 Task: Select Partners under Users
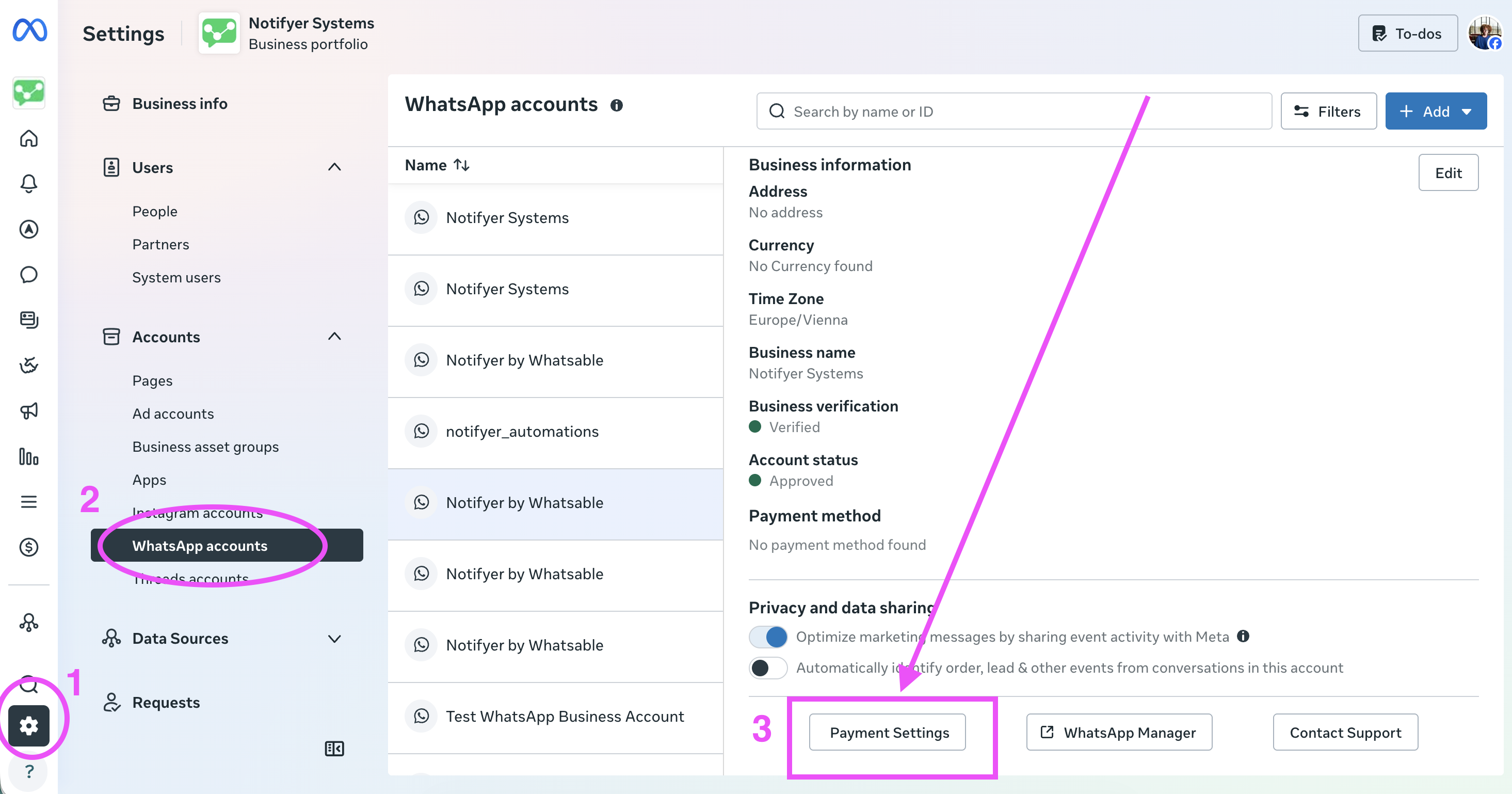[x=161, y=244]
